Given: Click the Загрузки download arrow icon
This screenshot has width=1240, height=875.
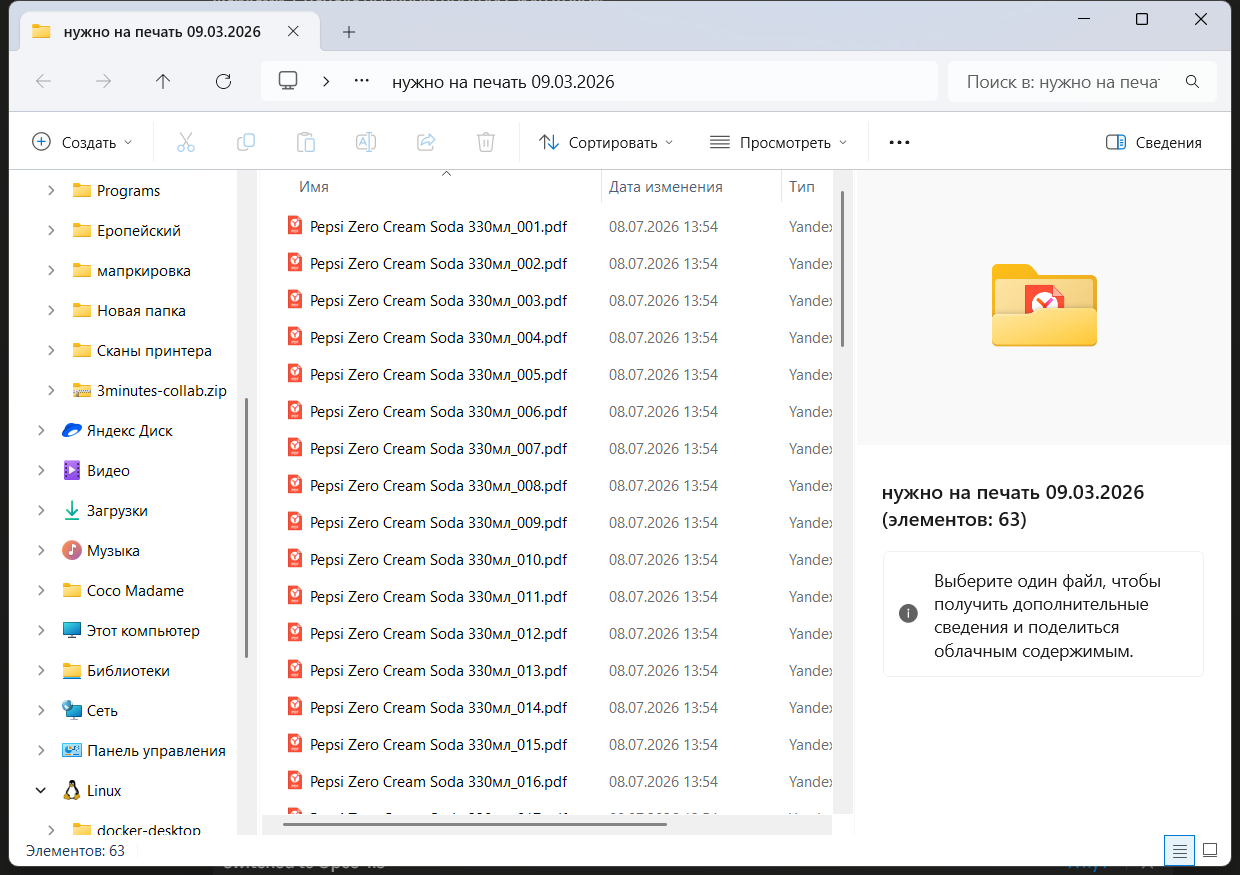Looking at the screenshot, I should (x=72, y=510).
